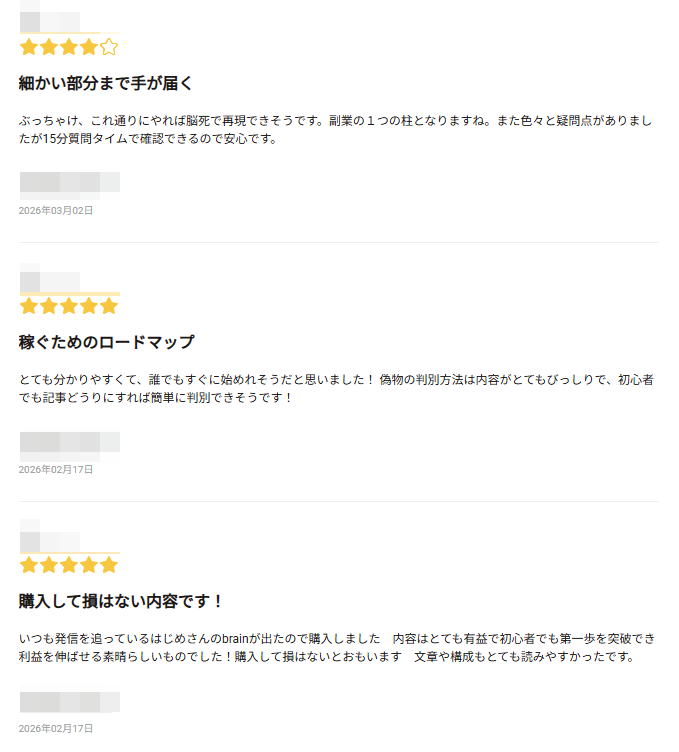Click the empty fifth star above 細かい部分まで手が届く
The width and height of the screenshot is (679, 752).
pos(109,47)
